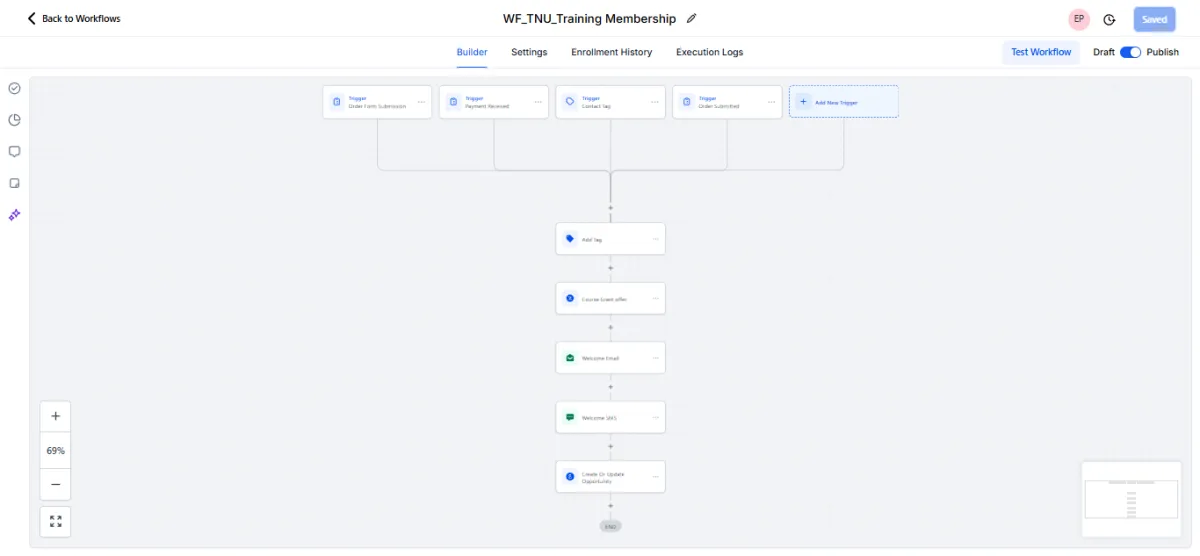Open three-dot menu on Welcome Email step

pyautogui.click(x=656, y=358)
